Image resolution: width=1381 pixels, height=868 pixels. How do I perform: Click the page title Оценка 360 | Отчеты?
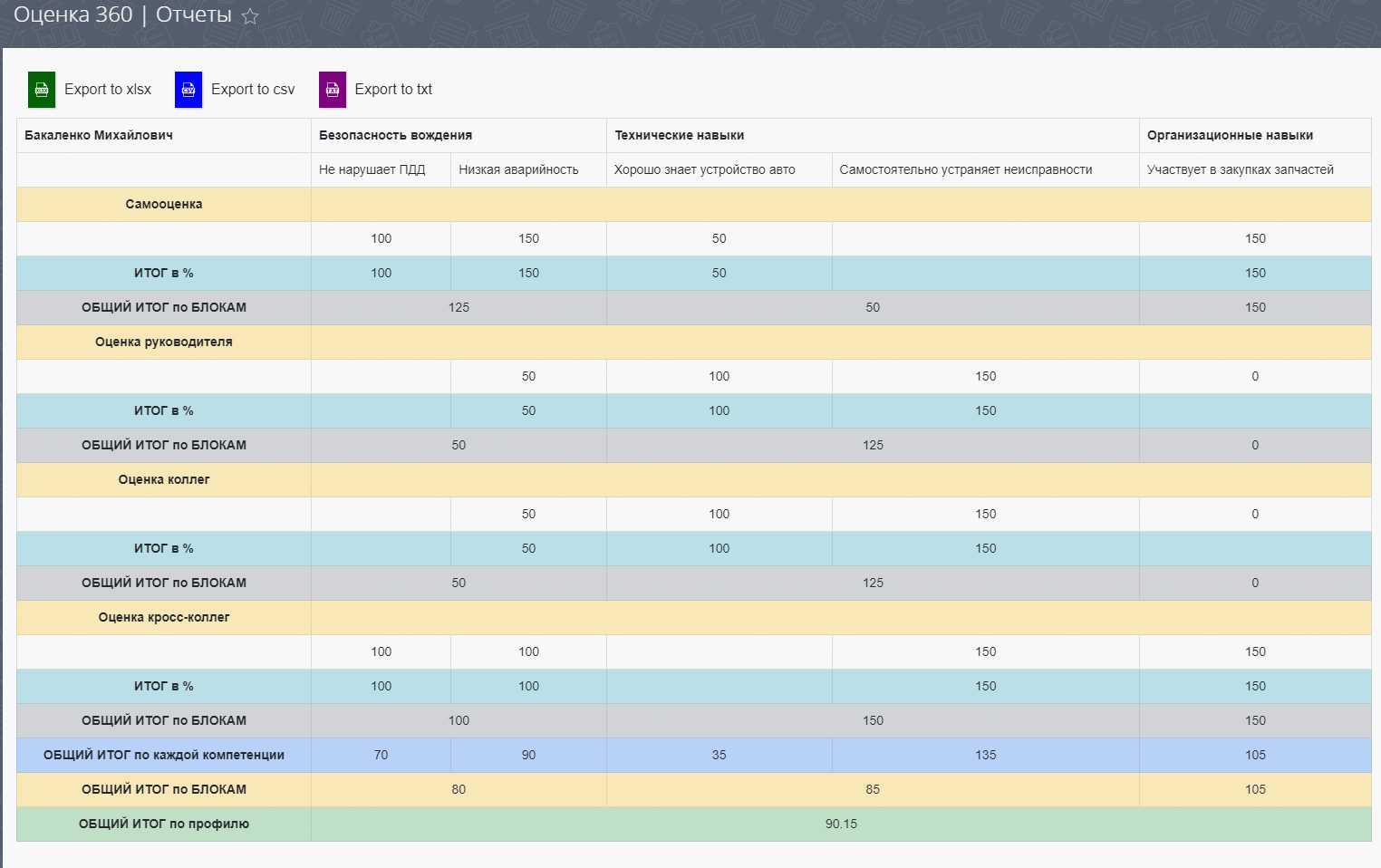[x=122, y=15]
